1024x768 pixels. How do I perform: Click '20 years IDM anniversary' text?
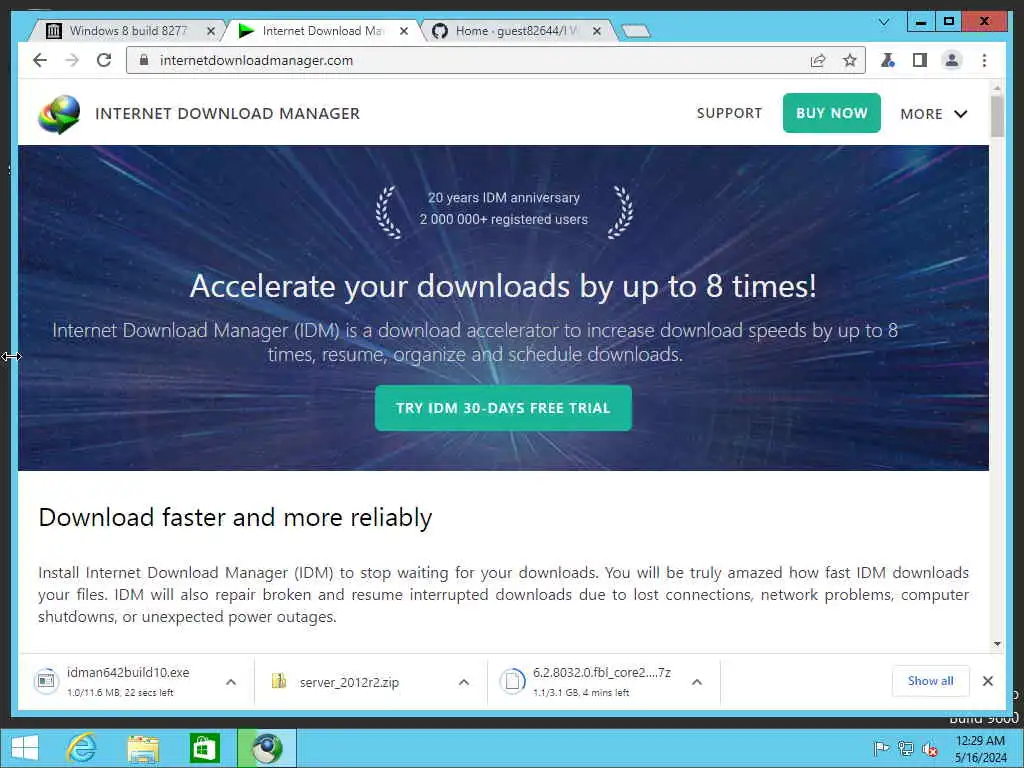point(504,197)
